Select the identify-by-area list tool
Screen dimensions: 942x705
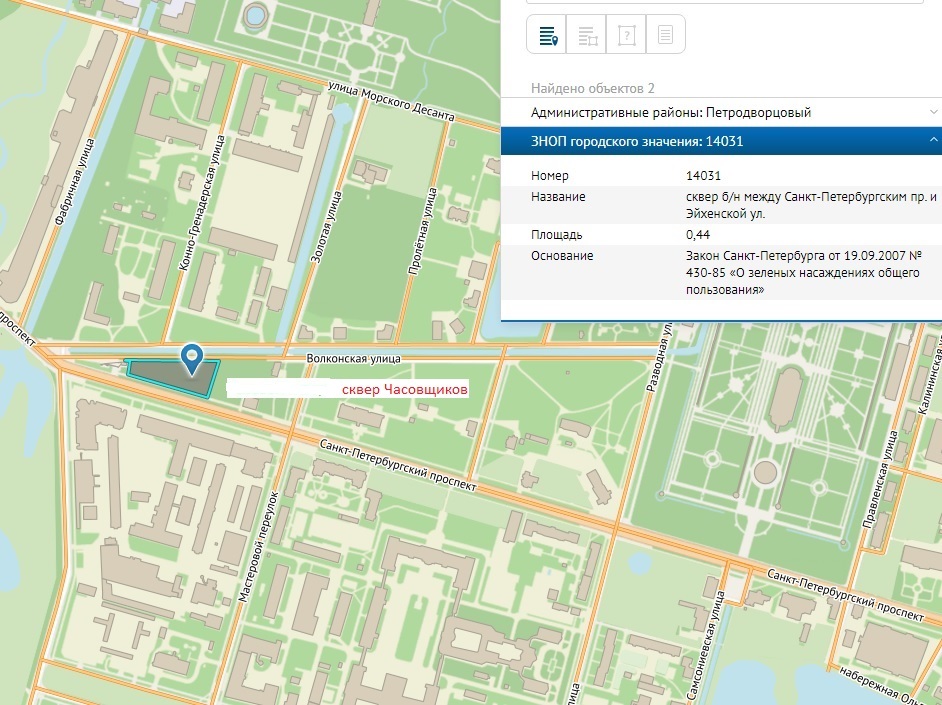click(x=587, y=37)
